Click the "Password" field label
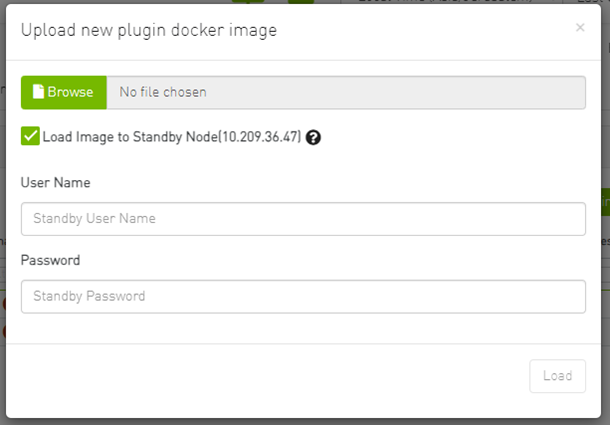 click(51, 260)
